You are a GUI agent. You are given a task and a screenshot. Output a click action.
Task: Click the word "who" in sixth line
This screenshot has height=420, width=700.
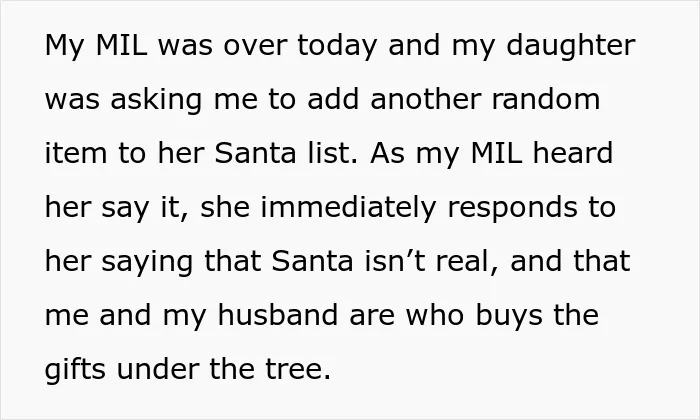pyautogui.click(x=435, y=316)
